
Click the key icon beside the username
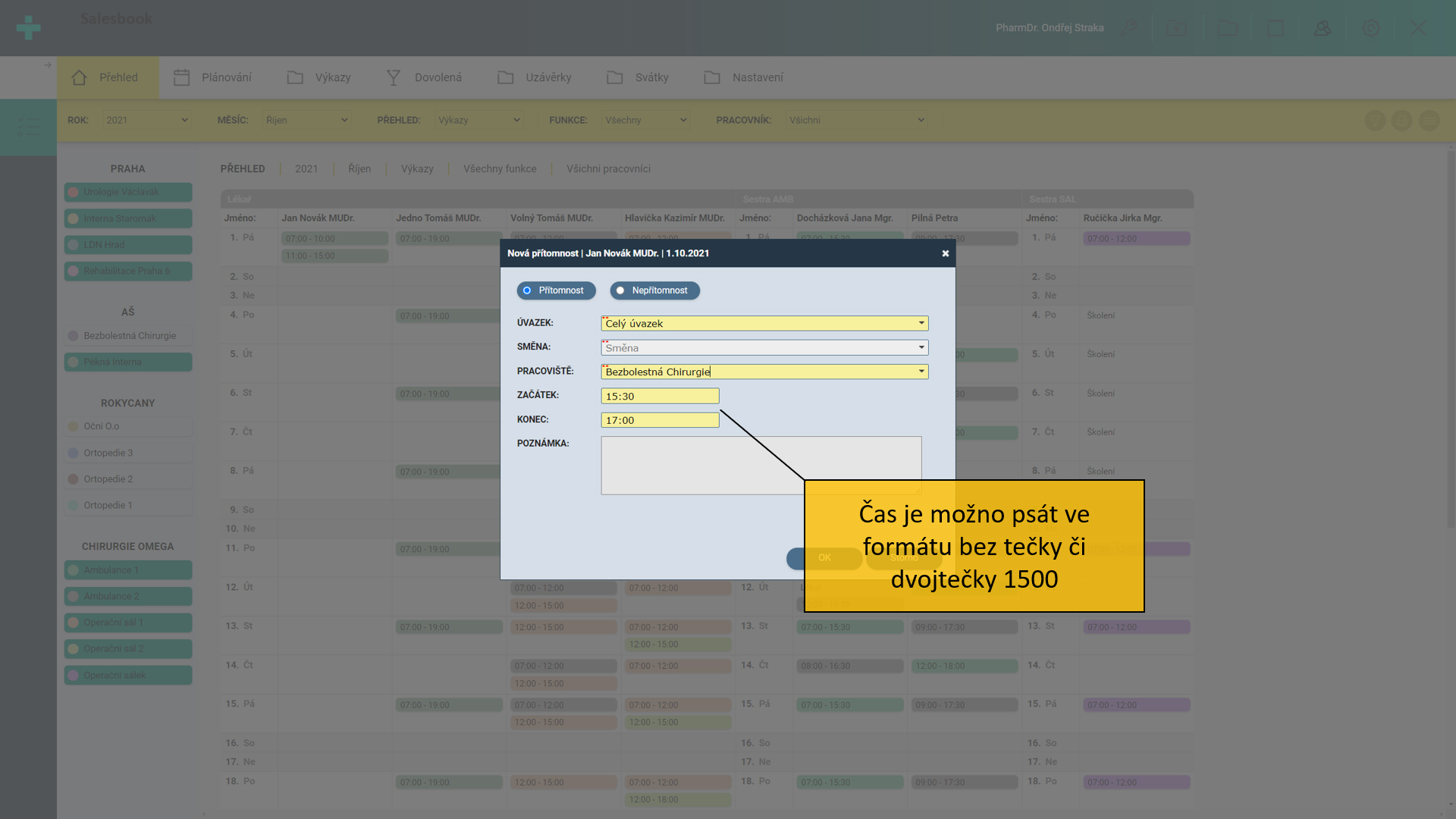[x=1129, y=28]
